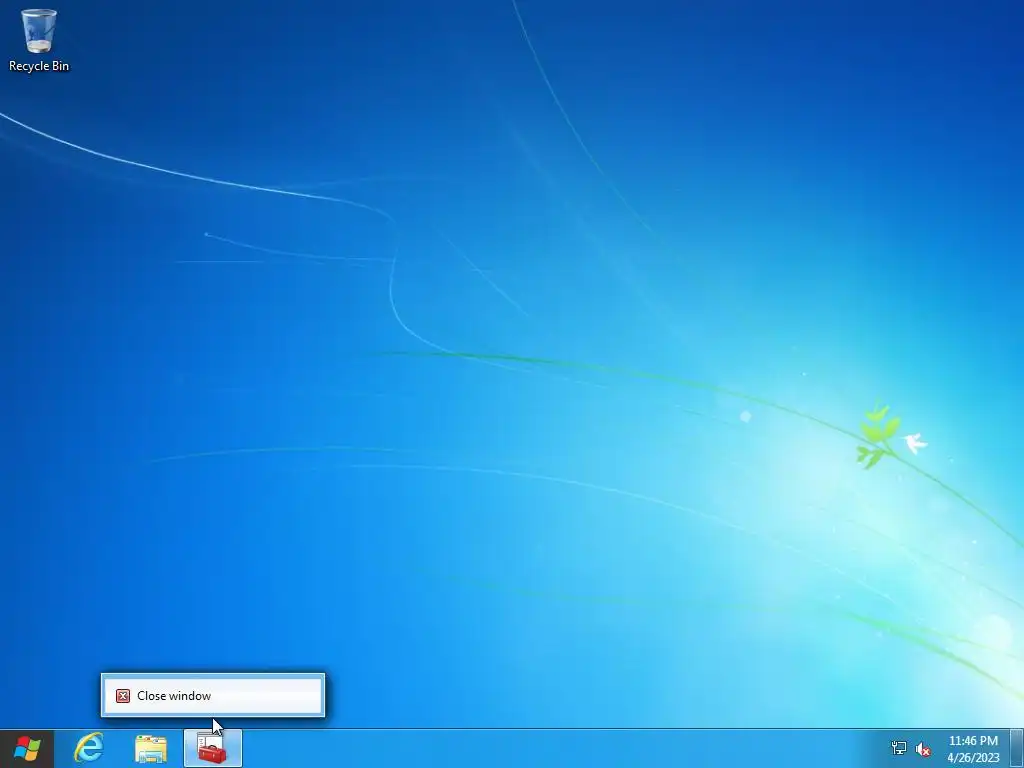Select the red toolbox taskbar icon
Screen dimensions: 1024x768
coord(213,748)
